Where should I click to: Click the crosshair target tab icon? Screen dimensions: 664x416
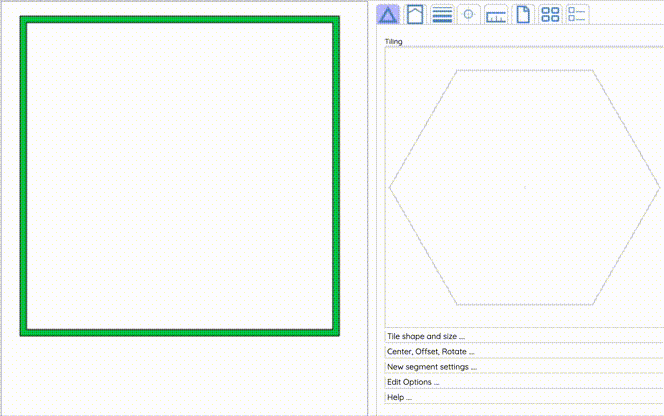tap(469, 14)
